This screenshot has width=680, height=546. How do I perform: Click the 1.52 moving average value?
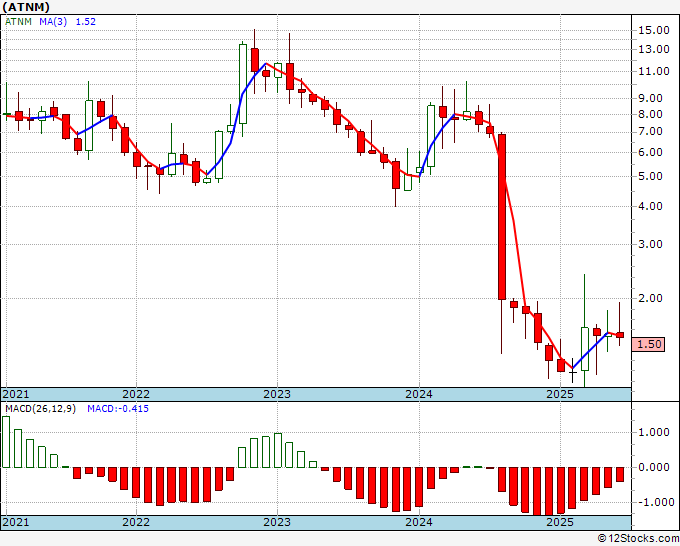pos(85,22)
